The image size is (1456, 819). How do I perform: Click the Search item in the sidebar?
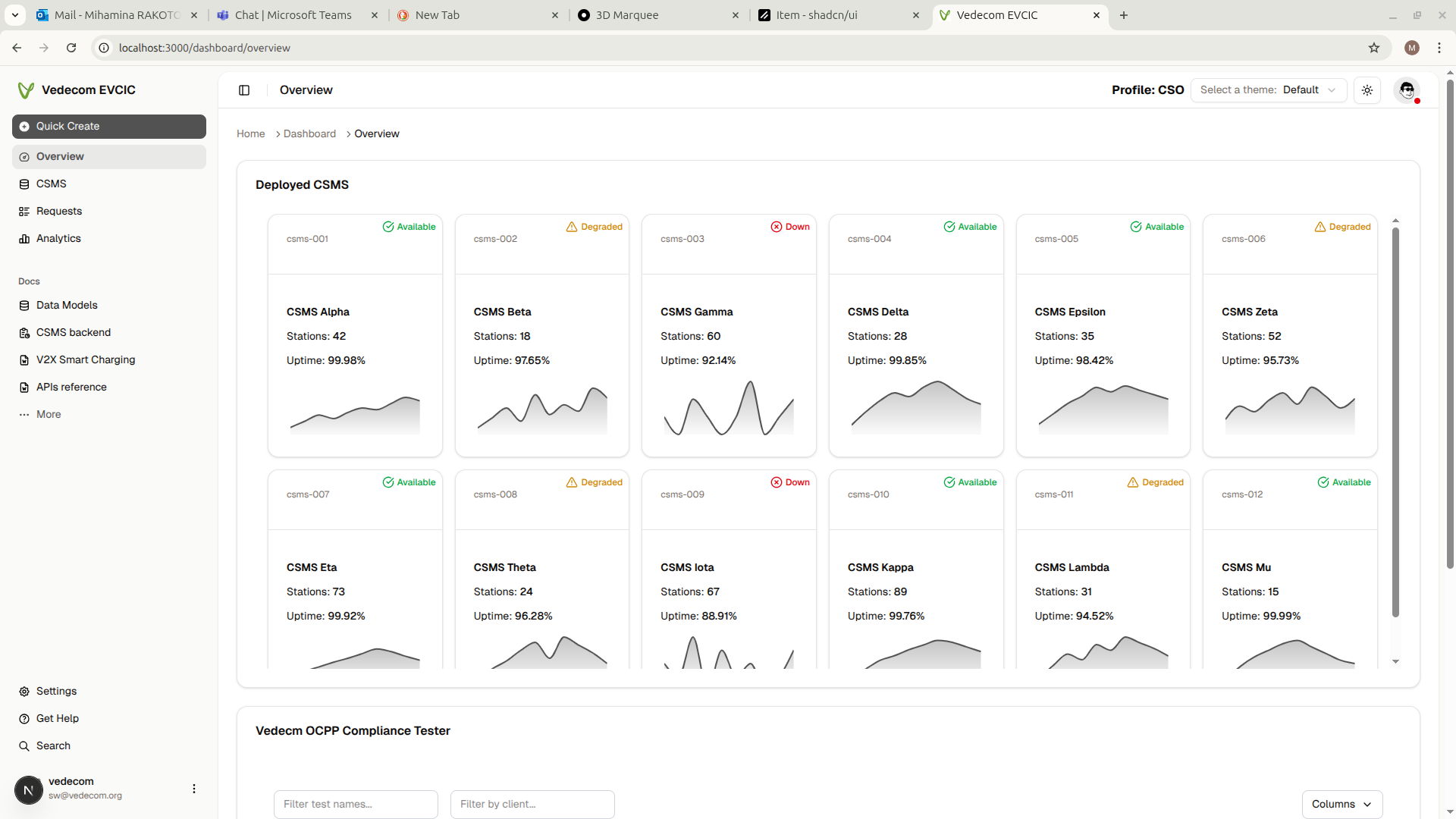(x=53, y=746)
